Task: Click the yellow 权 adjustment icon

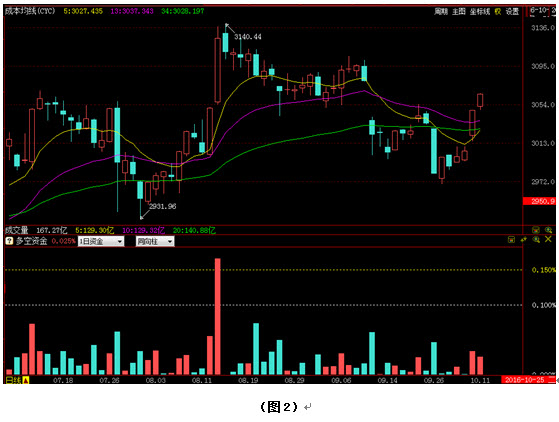Action: pyautogui.click(x=498, y=12)
